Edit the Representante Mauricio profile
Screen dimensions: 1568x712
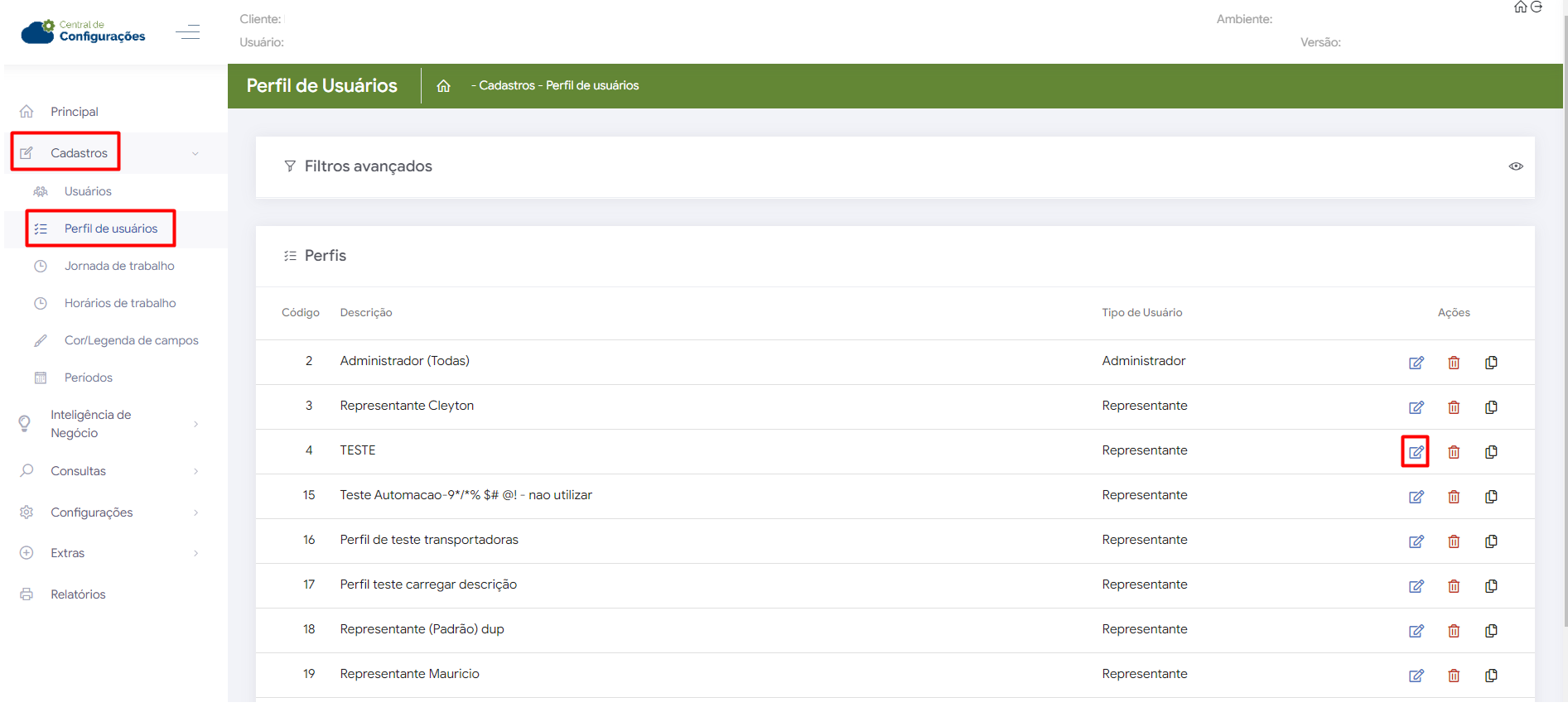coord(1416,676)
